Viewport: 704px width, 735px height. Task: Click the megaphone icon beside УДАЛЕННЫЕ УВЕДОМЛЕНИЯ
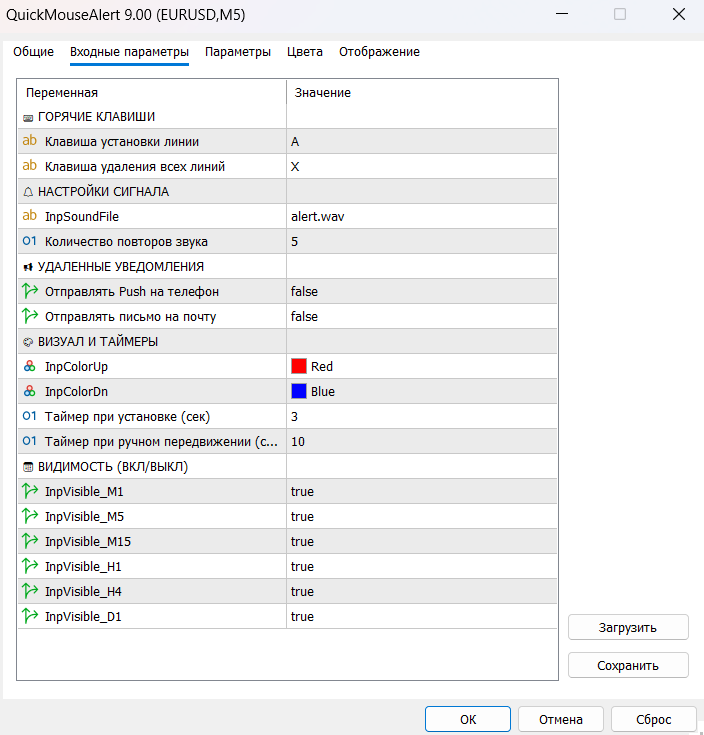coord(28,267)
